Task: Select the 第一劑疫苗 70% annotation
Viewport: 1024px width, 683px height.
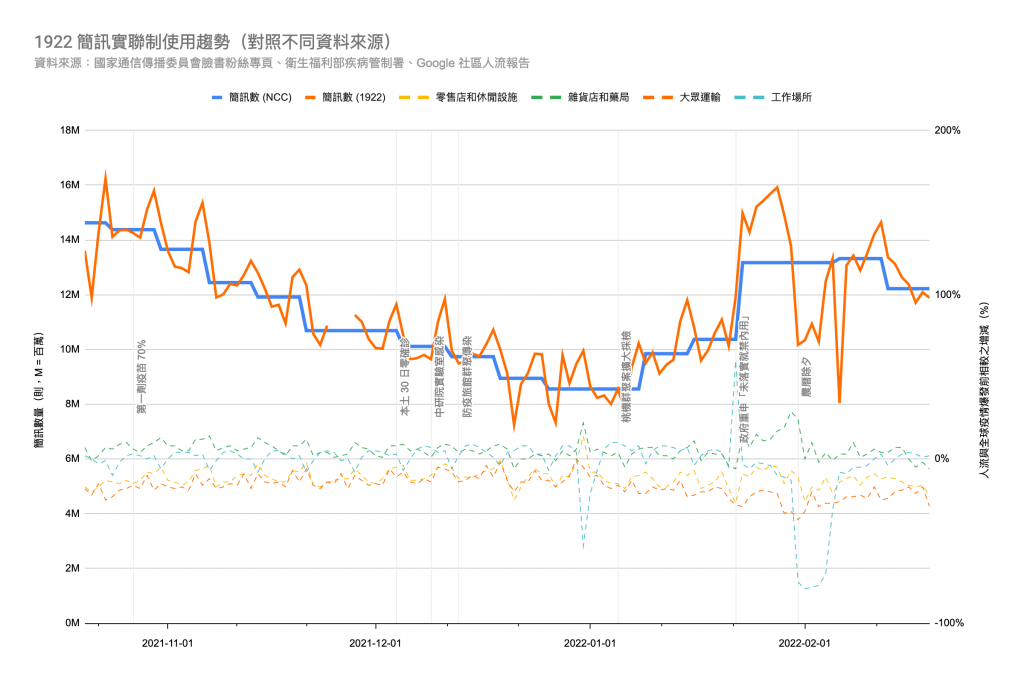Action: (x=142, y=376)
